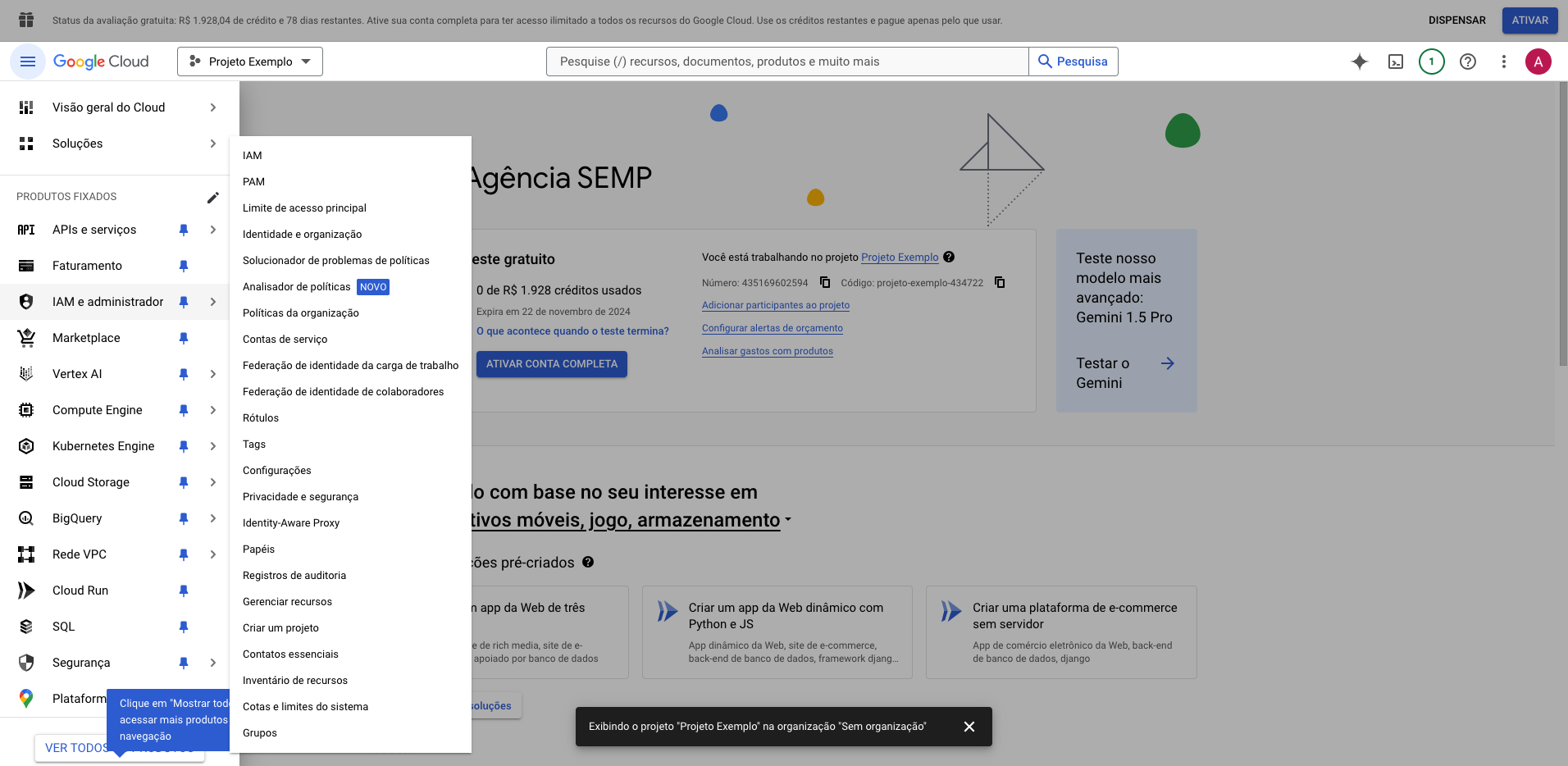Open interests dropdown arrow after armazenamento
1568x766 pixels.
pos(788,520)
